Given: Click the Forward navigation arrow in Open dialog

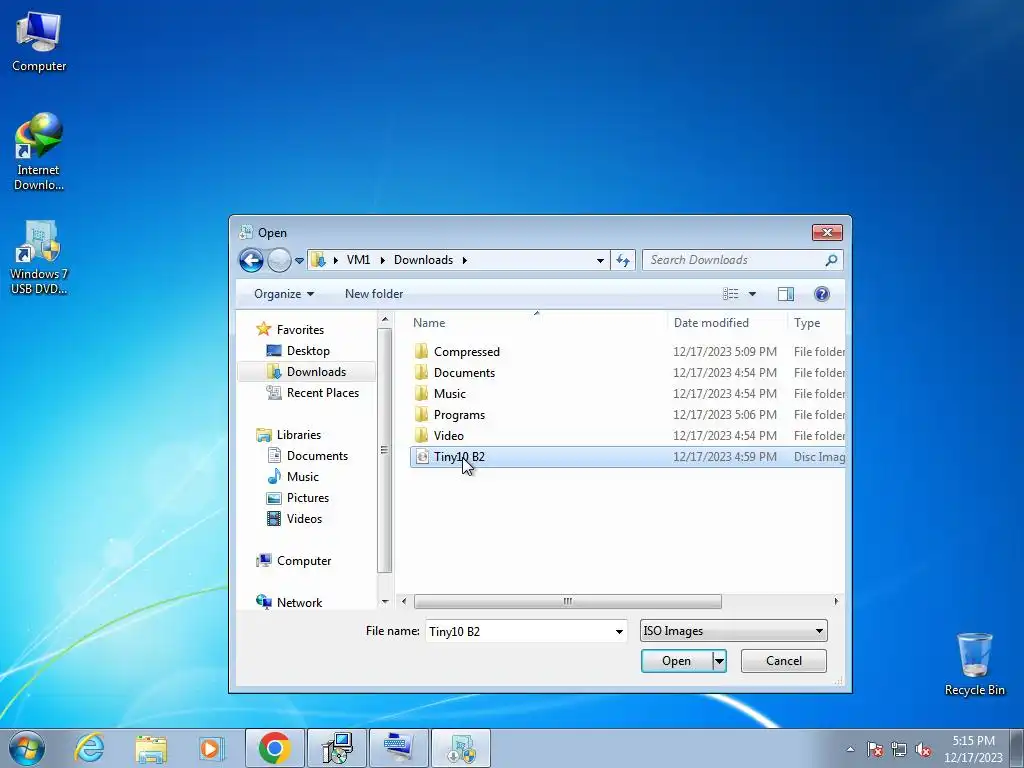Looking at the screenshot, I should click(280, 261).
